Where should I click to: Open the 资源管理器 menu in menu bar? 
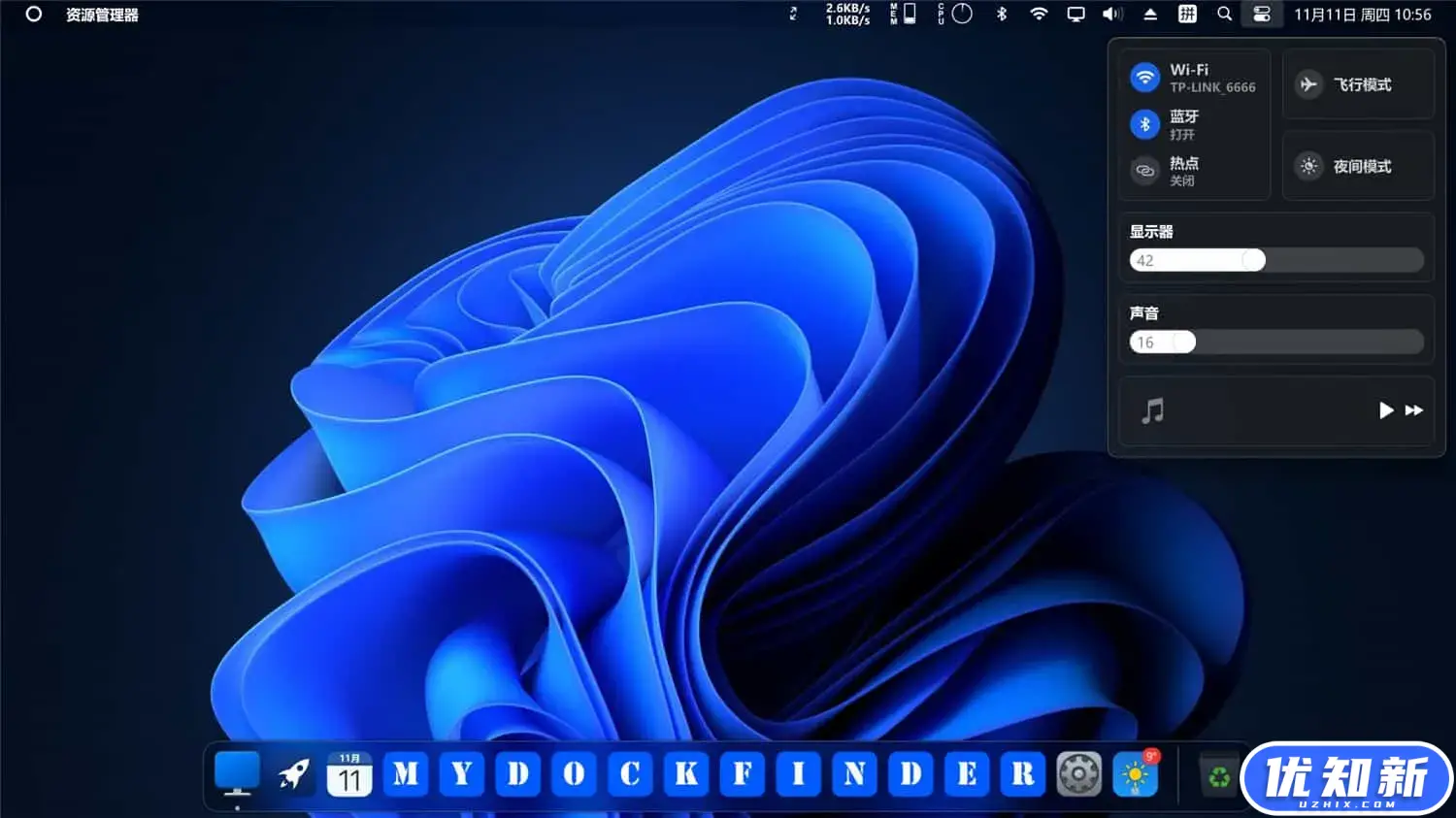coord(102,15)
